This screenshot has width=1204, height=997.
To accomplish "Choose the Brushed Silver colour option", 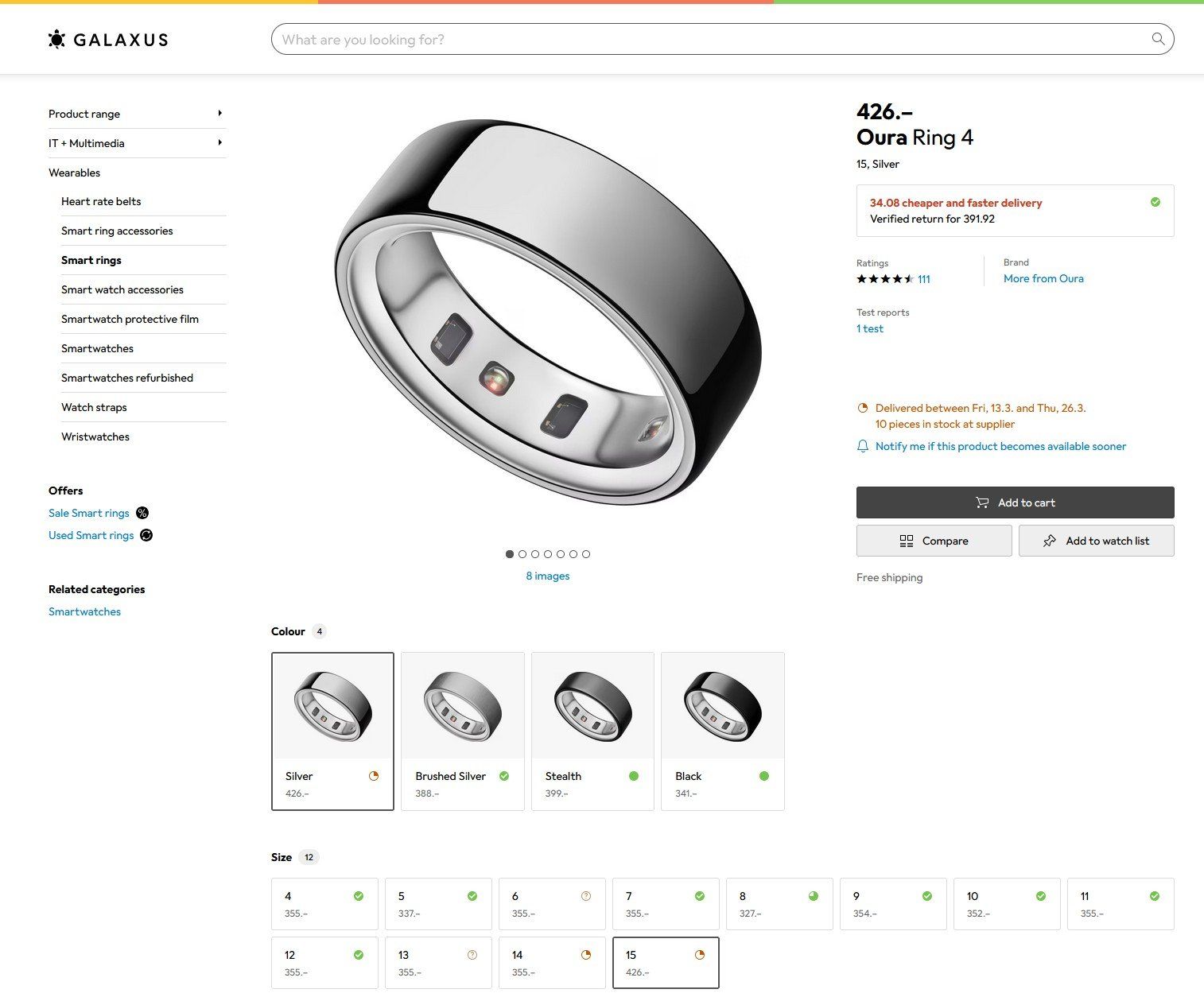I will pos(463,731).
